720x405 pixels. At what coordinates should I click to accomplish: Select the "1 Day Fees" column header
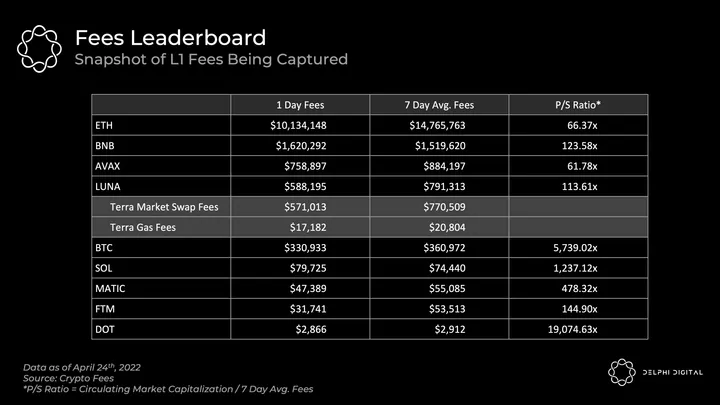coord(299,106)
